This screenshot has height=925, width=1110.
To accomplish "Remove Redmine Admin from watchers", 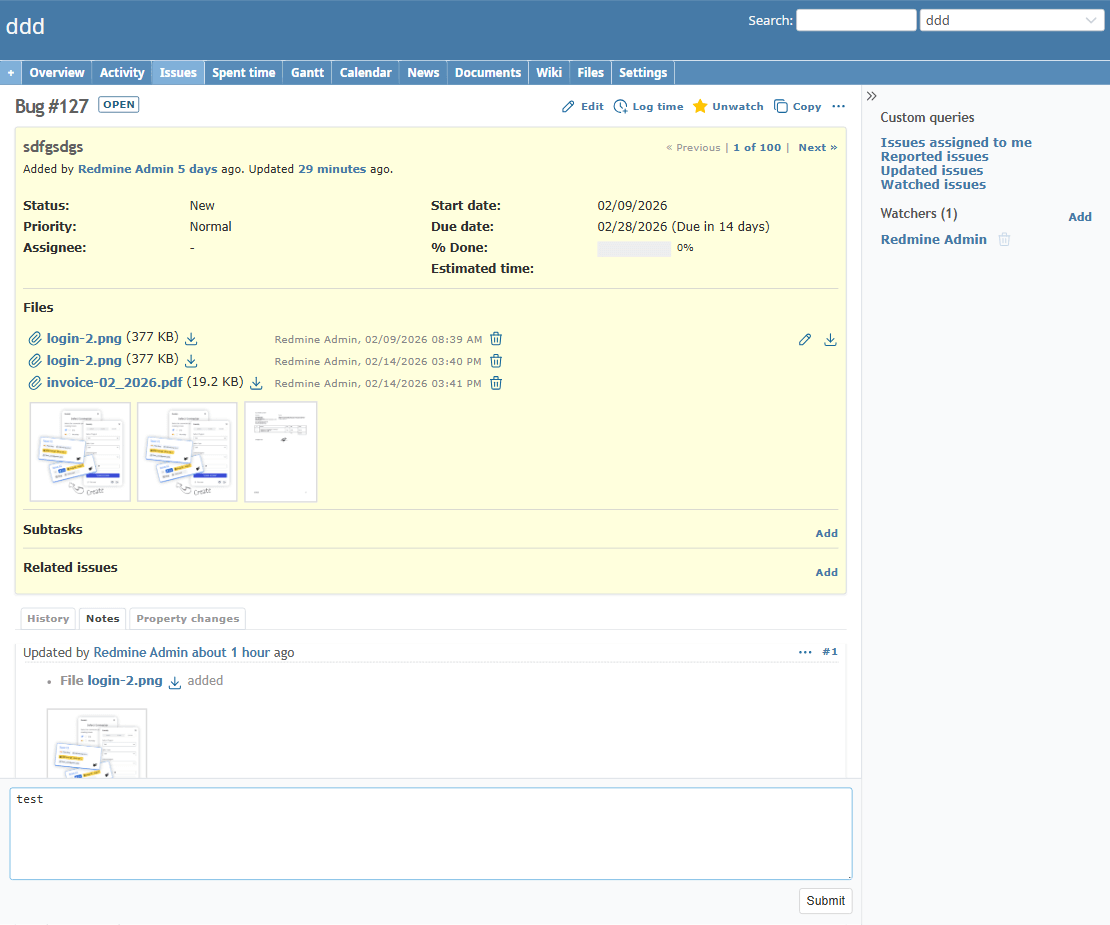I will pos(1005,240).
